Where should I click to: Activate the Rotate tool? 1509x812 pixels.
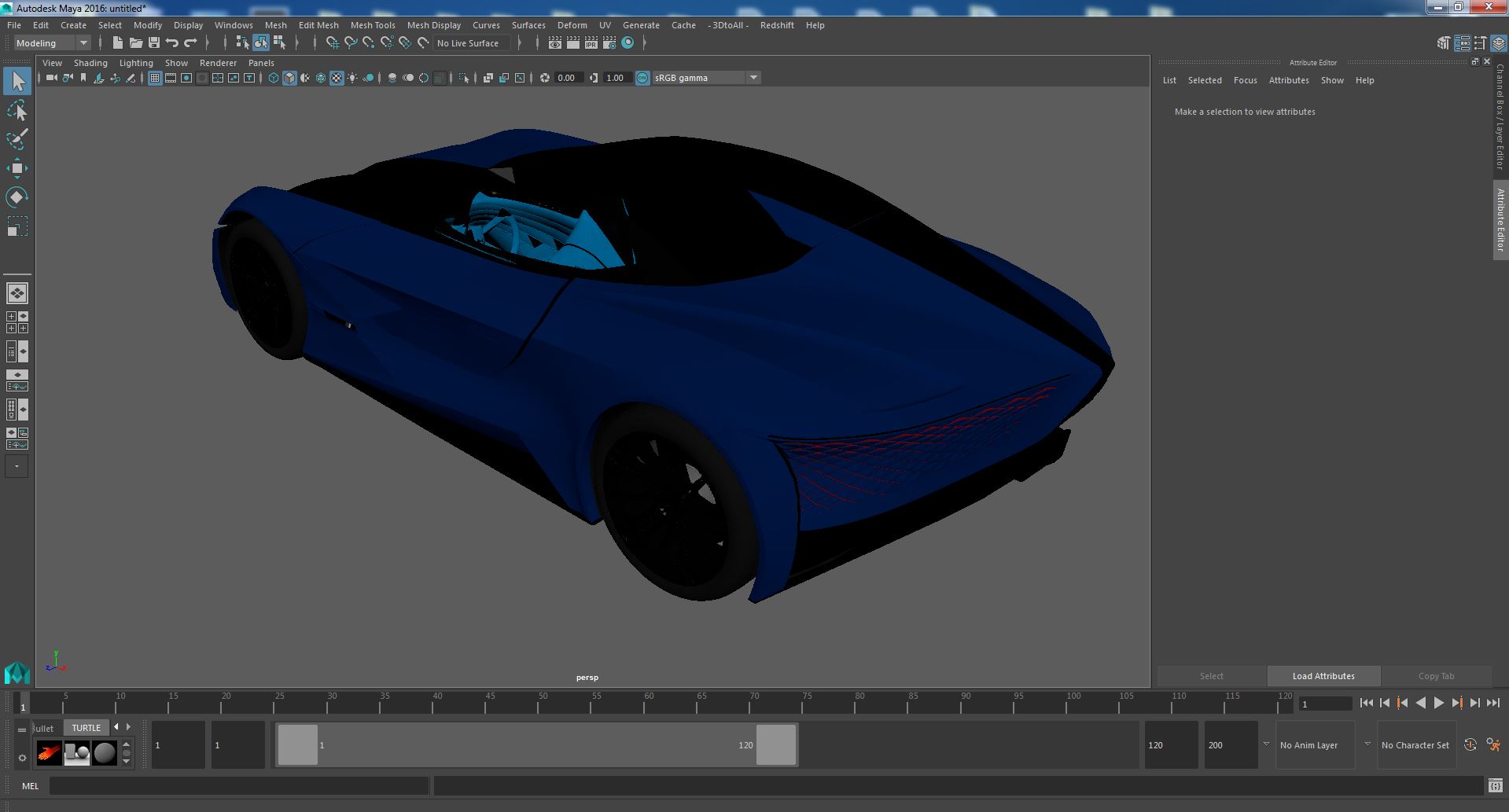[x=17, y=197]
